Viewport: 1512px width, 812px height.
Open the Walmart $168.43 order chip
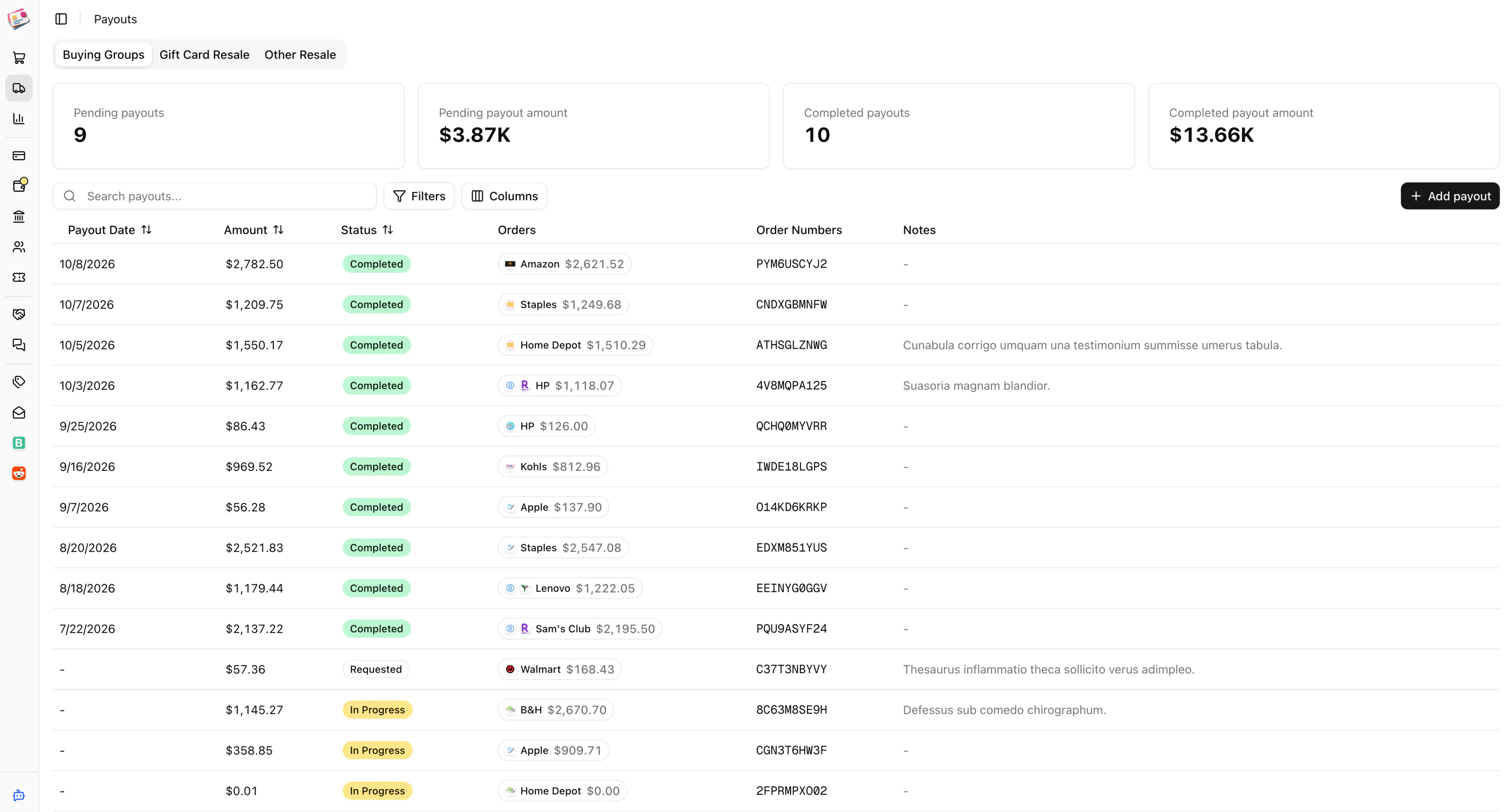point(560,669)
